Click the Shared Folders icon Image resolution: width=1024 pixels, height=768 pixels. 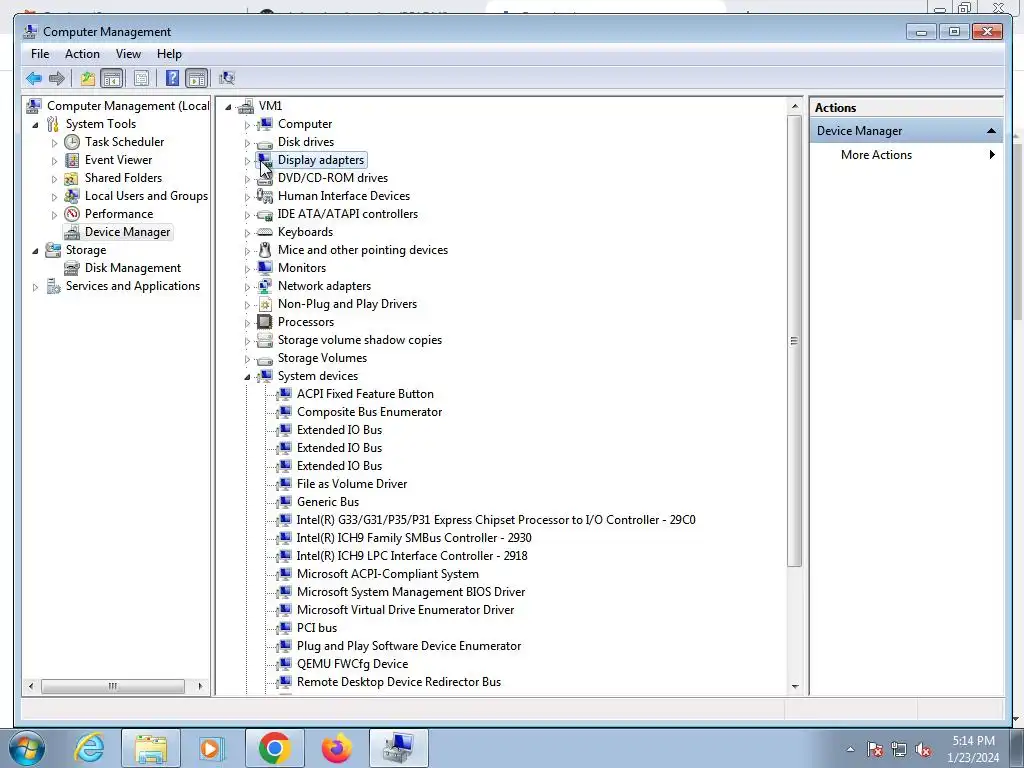click(x=72, y=178)
